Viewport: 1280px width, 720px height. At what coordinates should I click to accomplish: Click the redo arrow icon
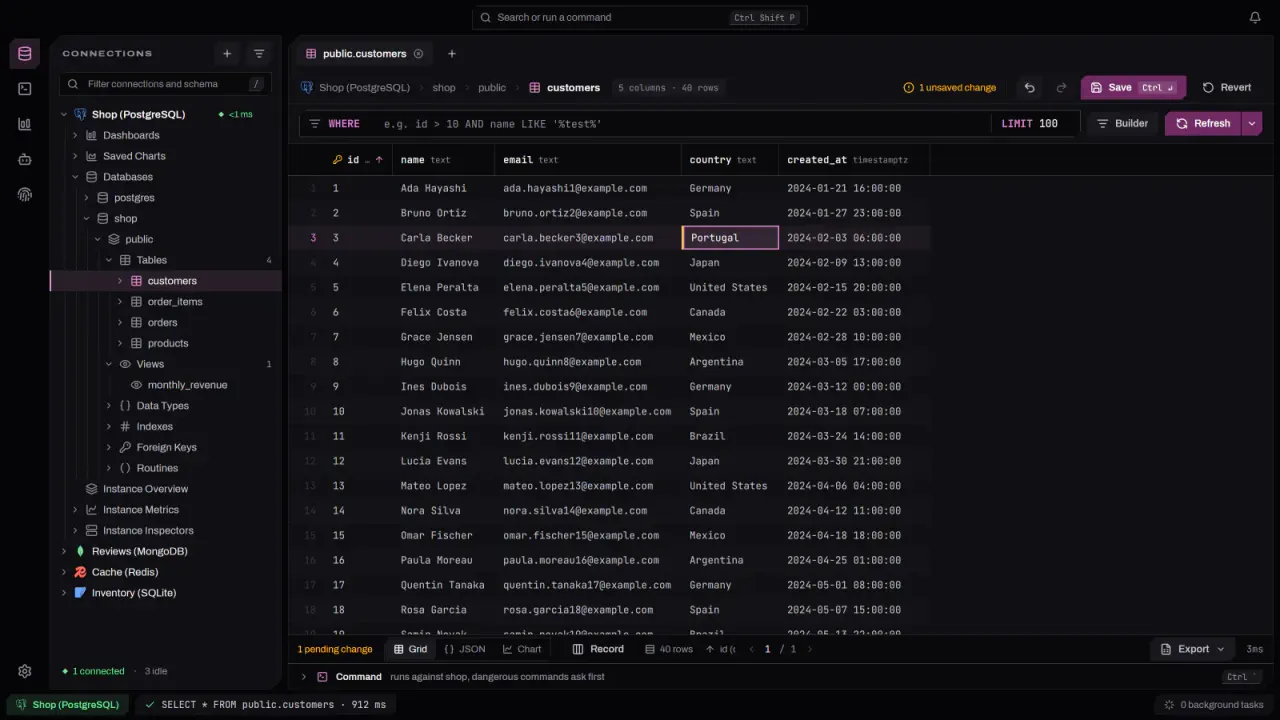click(1061, 88)
